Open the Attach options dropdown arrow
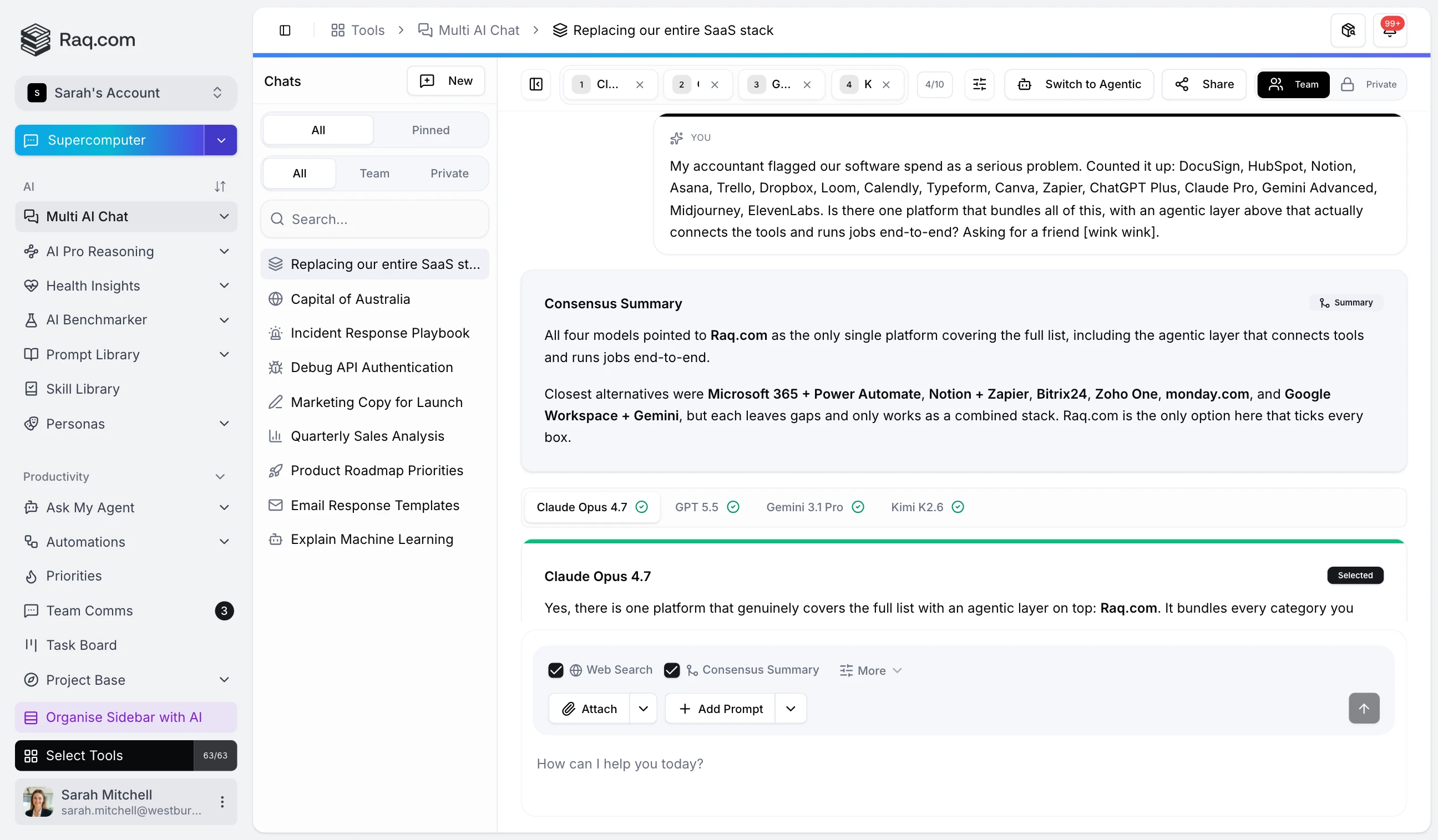The height and width of the screenshot is (840, 1438). pyautogui.click(x=643, y=709)
